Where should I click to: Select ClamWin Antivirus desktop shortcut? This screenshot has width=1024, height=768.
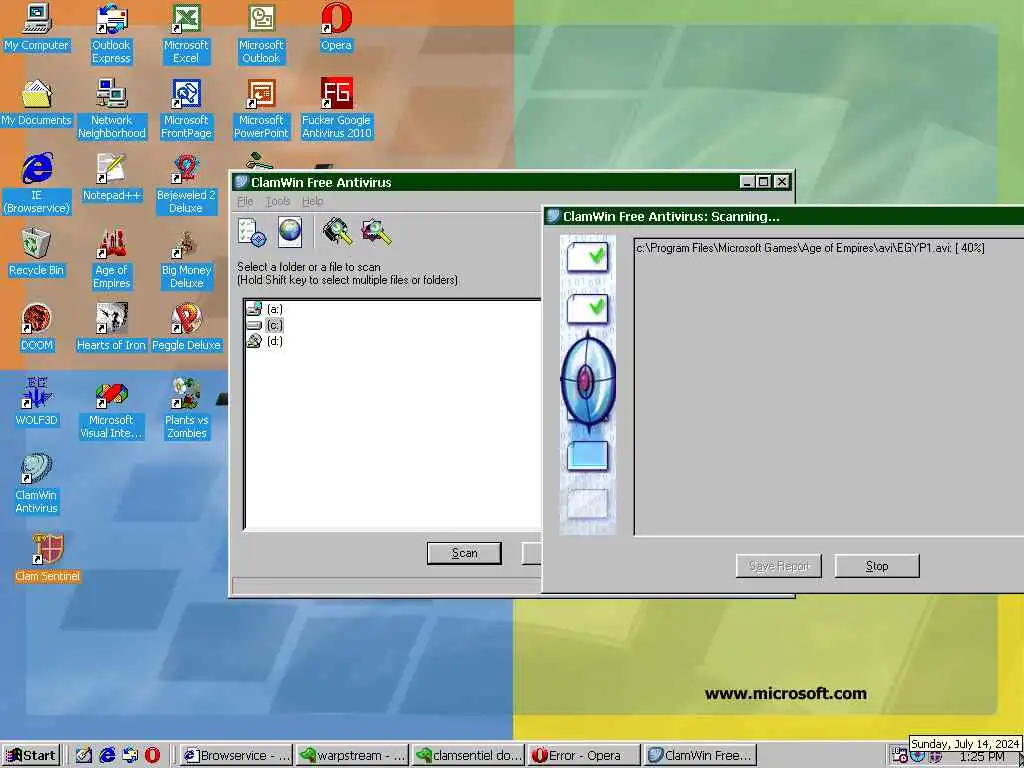(x=37, y=485)
